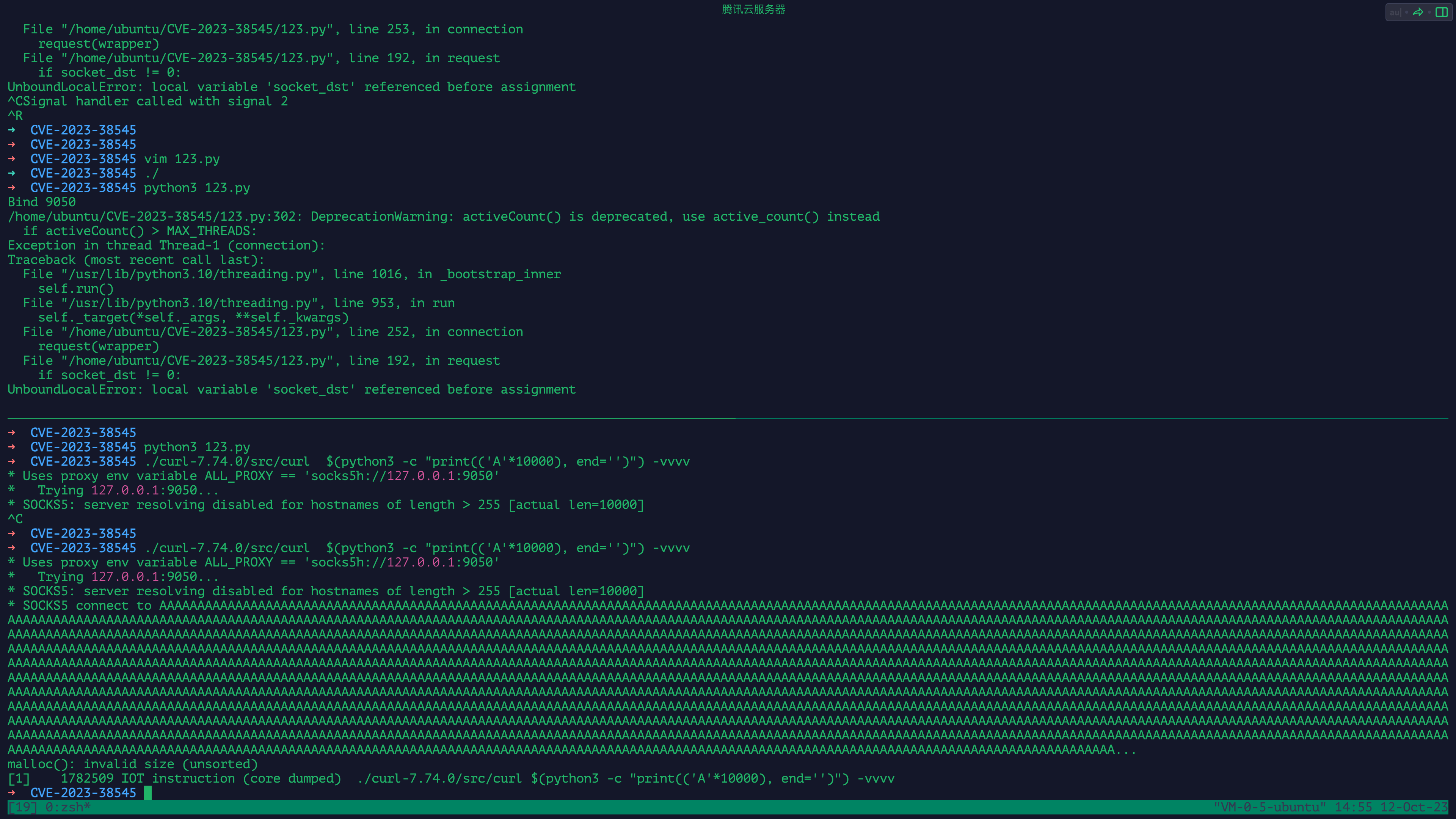Click 'malloc(): invalid size (unsorted)' error
The height and width of the screenshot is (819, 1456).
(132, 764)
